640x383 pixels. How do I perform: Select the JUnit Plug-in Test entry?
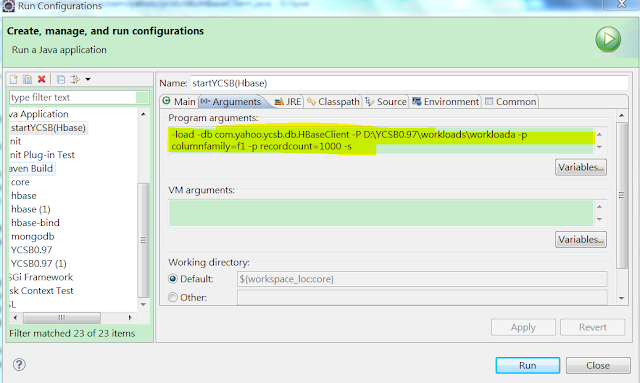tap(42, 155)
